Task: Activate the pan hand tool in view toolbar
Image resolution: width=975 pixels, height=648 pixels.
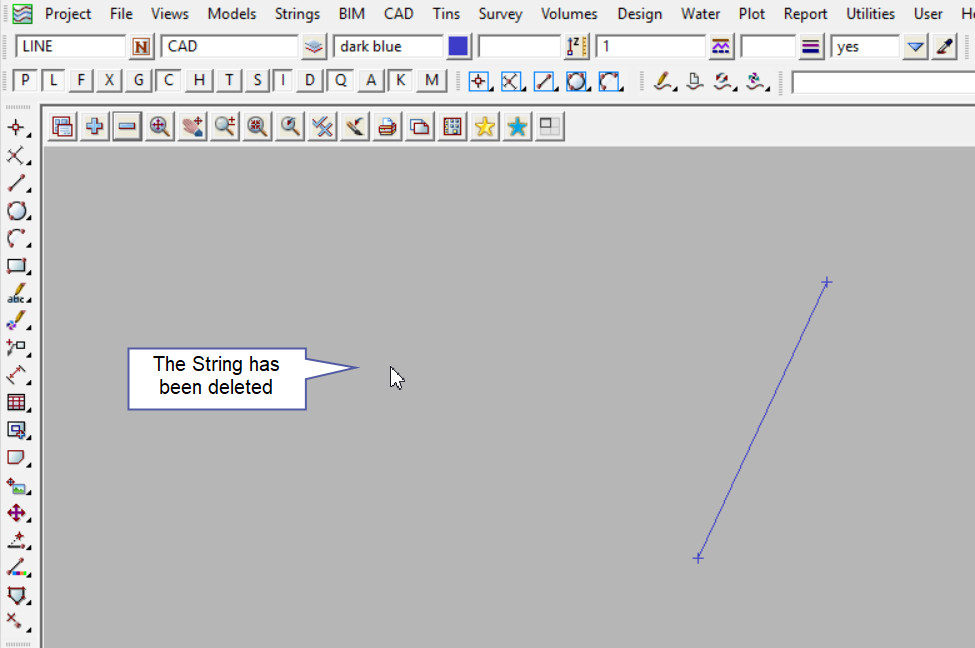Action: (x=193, y=127)
